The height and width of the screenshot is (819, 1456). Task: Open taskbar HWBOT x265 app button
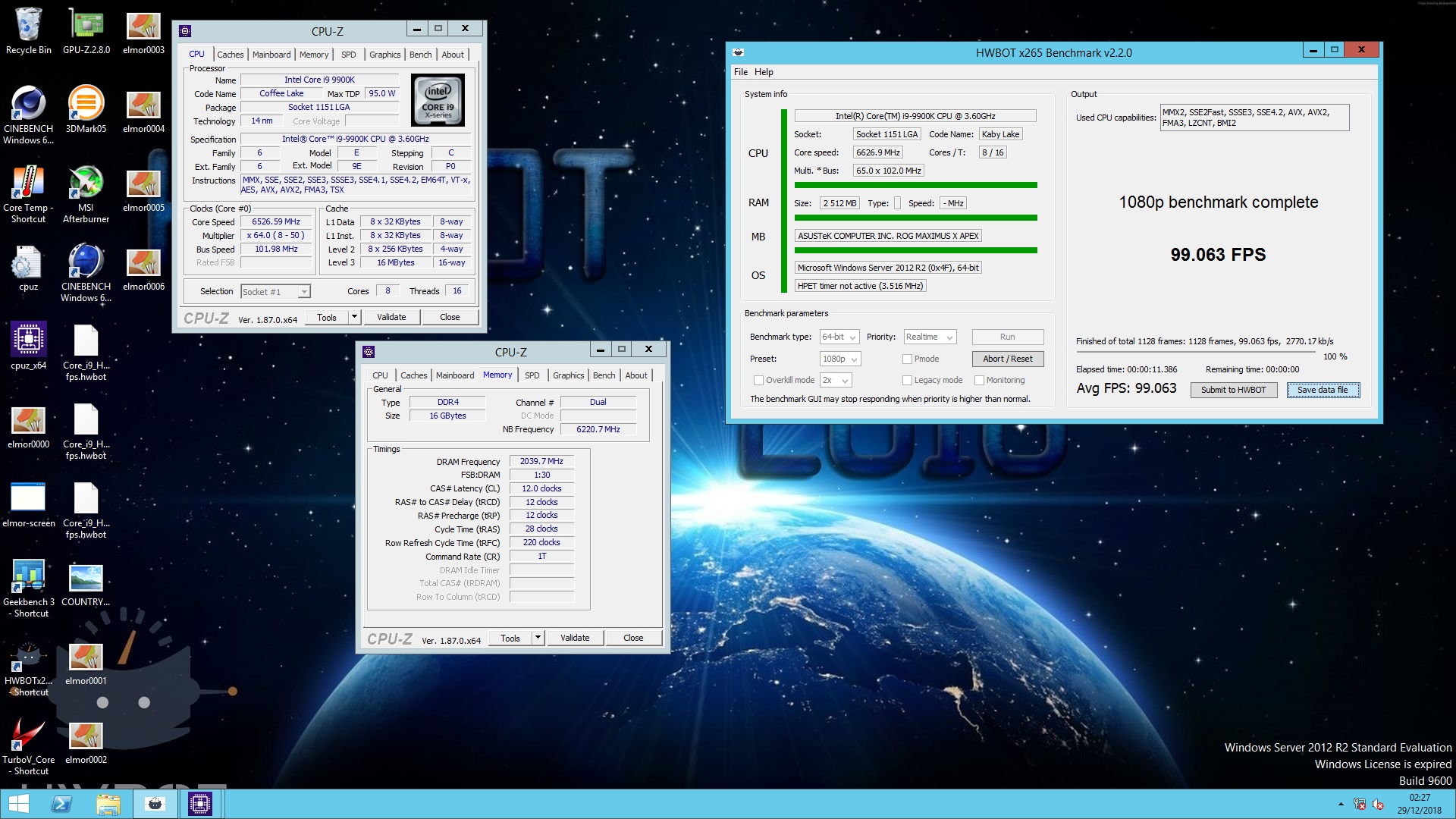point(155,804)
